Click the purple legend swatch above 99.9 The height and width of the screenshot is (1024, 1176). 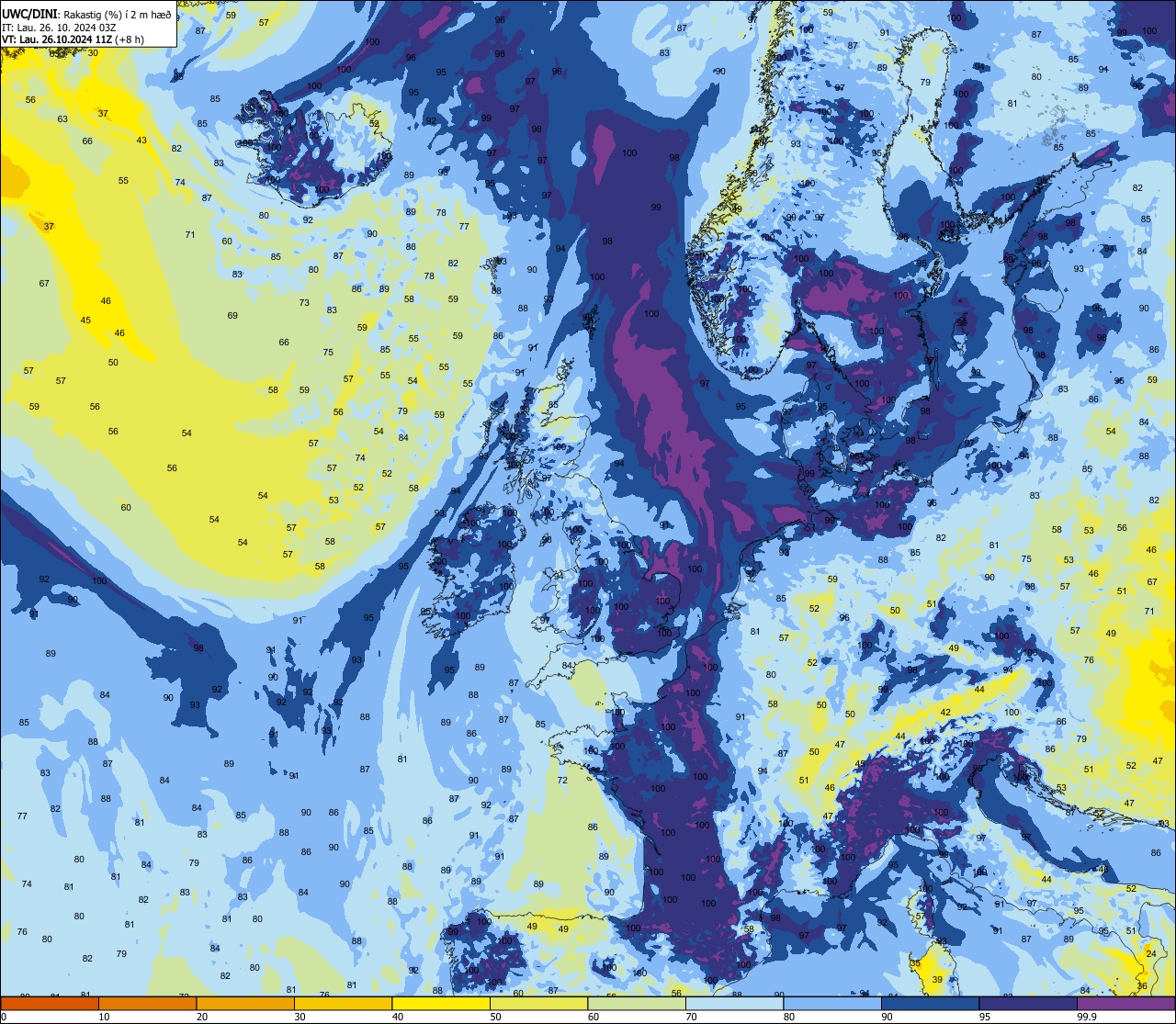1126,1004
